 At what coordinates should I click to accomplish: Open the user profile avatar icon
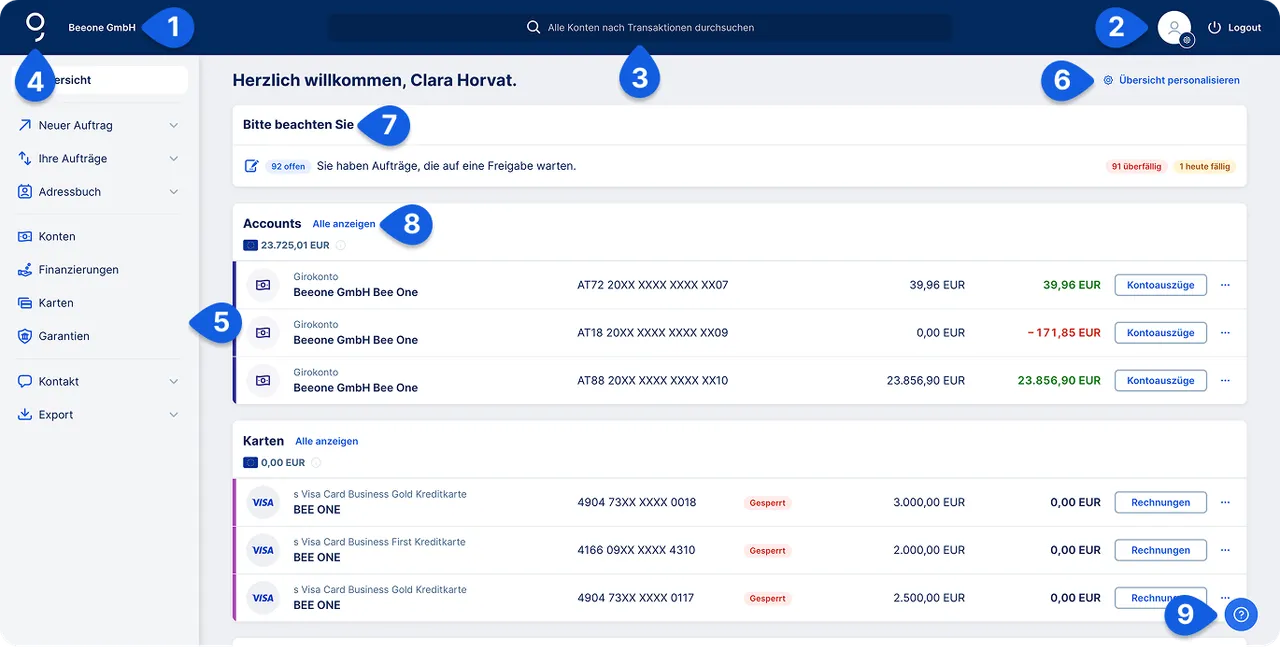click(x=1174, y=27)
